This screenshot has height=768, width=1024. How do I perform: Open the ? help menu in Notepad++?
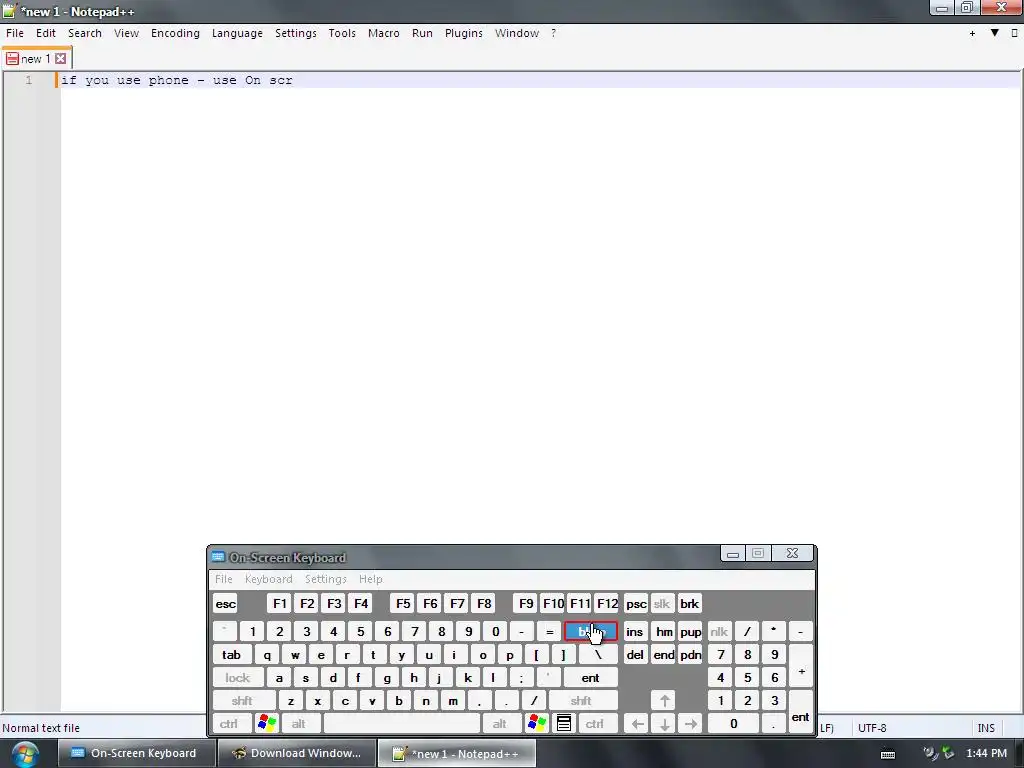553,33
